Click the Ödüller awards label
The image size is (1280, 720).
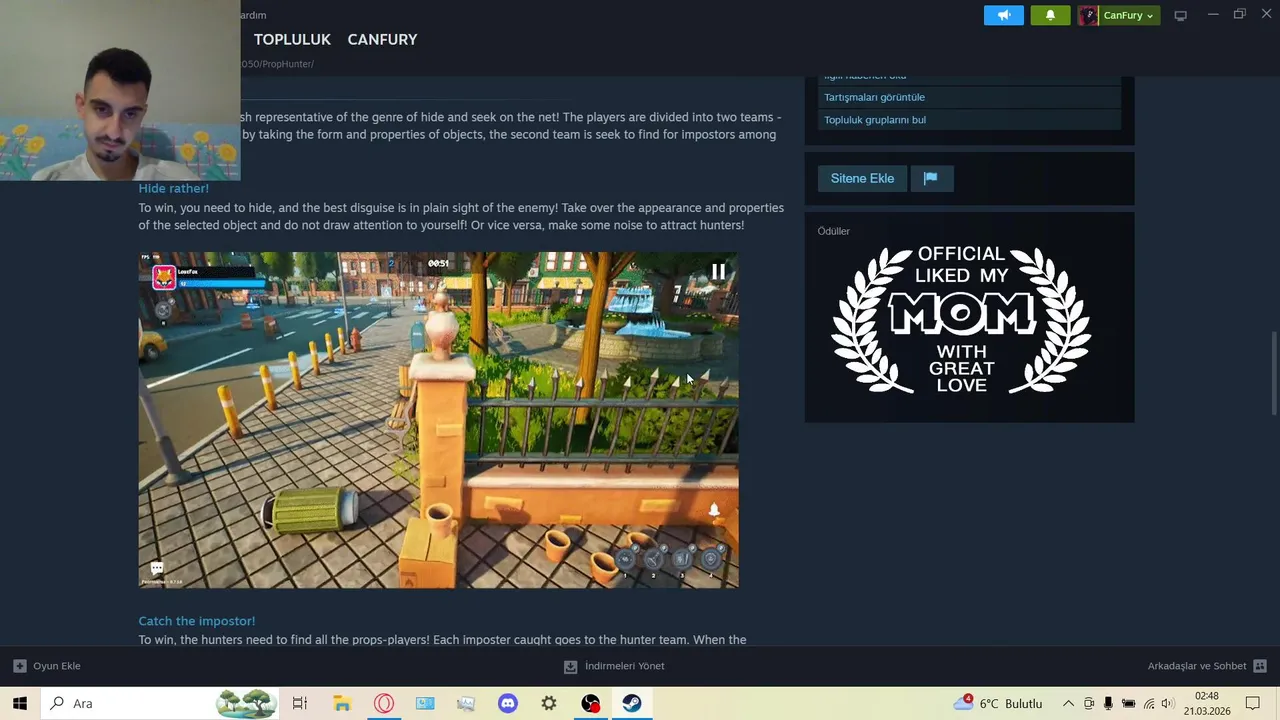(x=834, y=231)
